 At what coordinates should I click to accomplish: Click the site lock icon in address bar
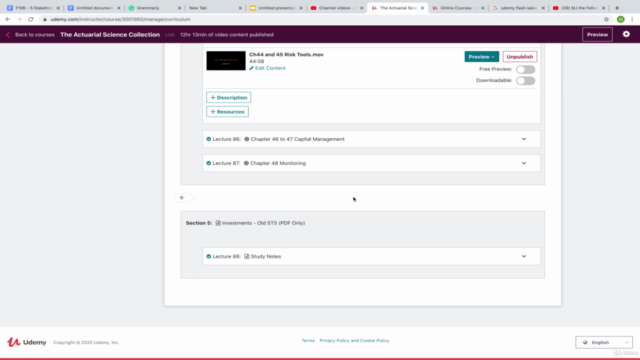pyautogui.click(x=45, y=19)
